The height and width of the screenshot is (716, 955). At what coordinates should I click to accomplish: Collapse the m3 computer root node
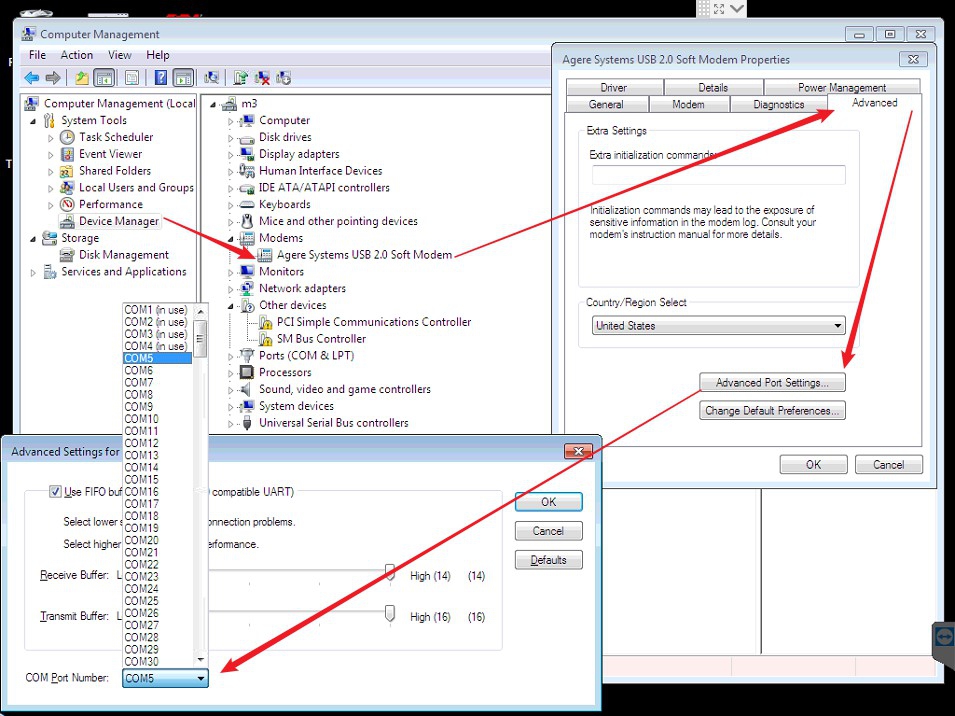tap(213, 104)
